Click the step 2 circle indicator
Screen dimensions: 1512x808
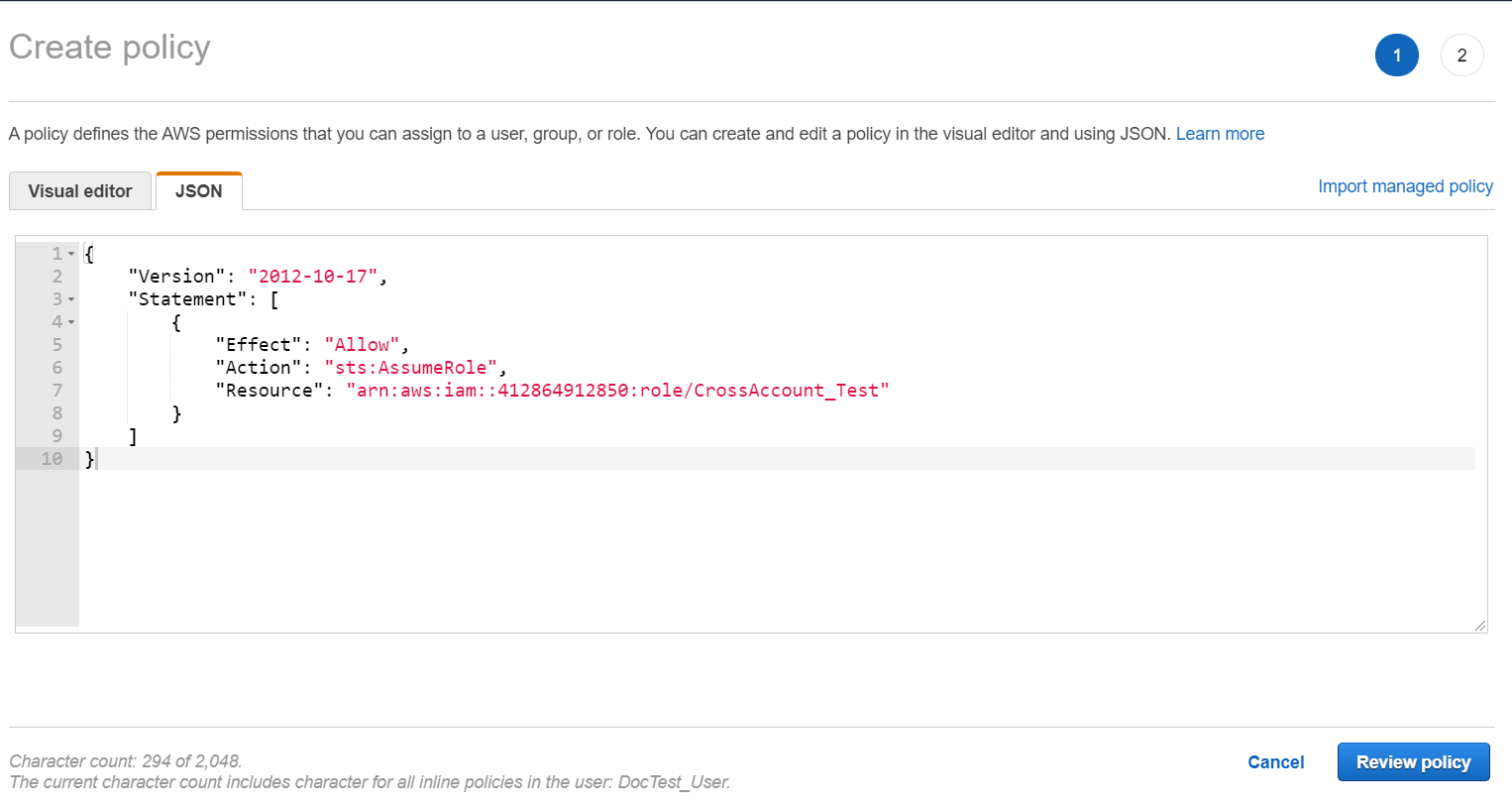click(x=1461, y=56)
